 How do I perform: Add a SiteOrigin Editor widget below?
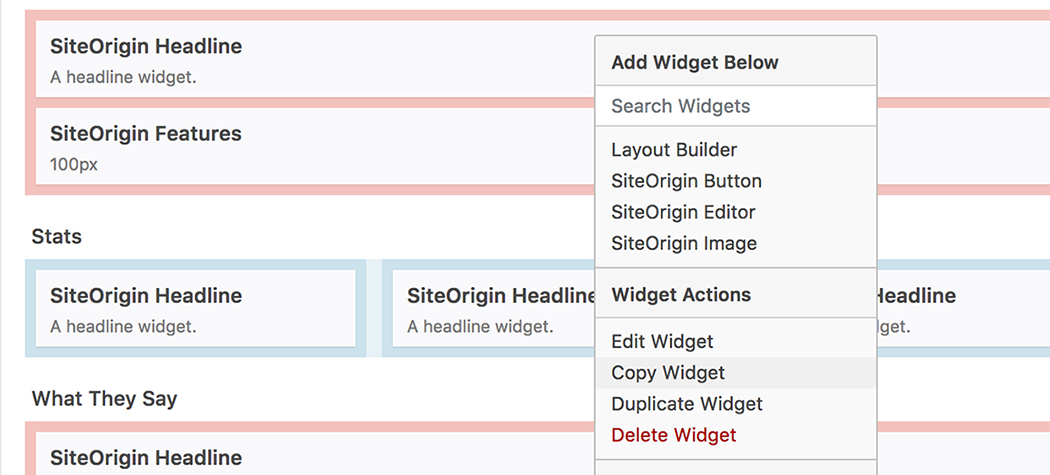coord(735,212)
